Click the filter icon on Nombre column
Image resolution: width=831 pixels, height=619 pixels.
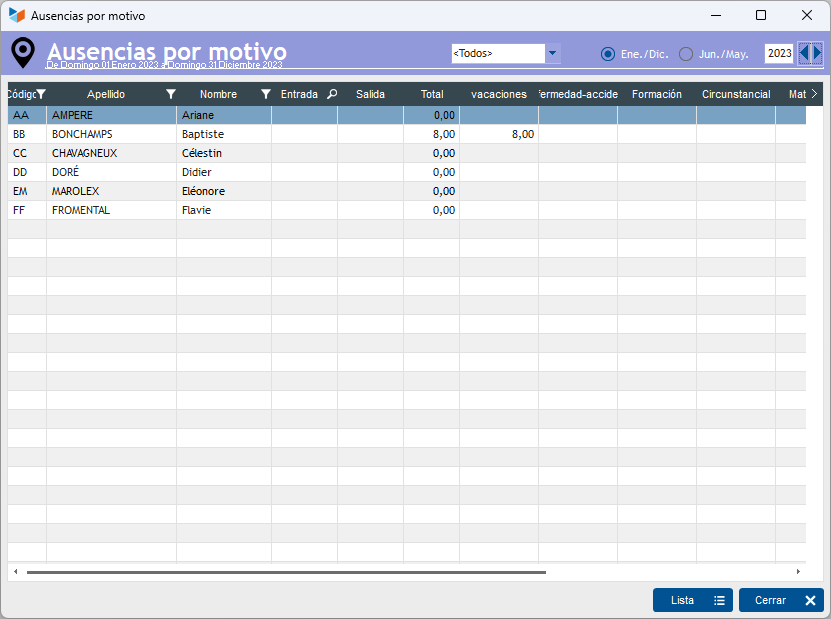[266, 94]
